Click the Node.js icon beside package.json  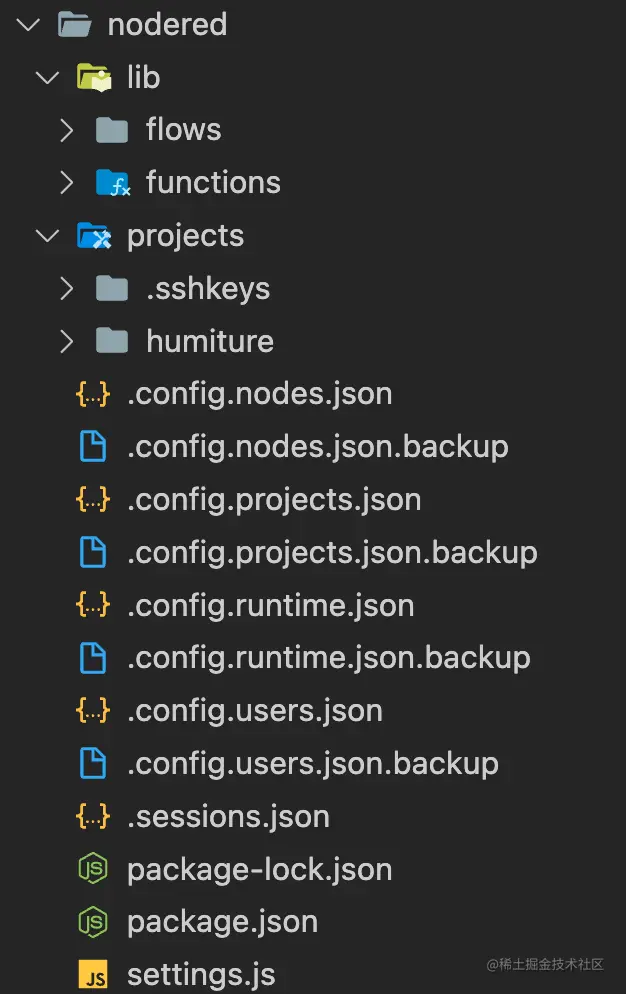coord(93,922)
